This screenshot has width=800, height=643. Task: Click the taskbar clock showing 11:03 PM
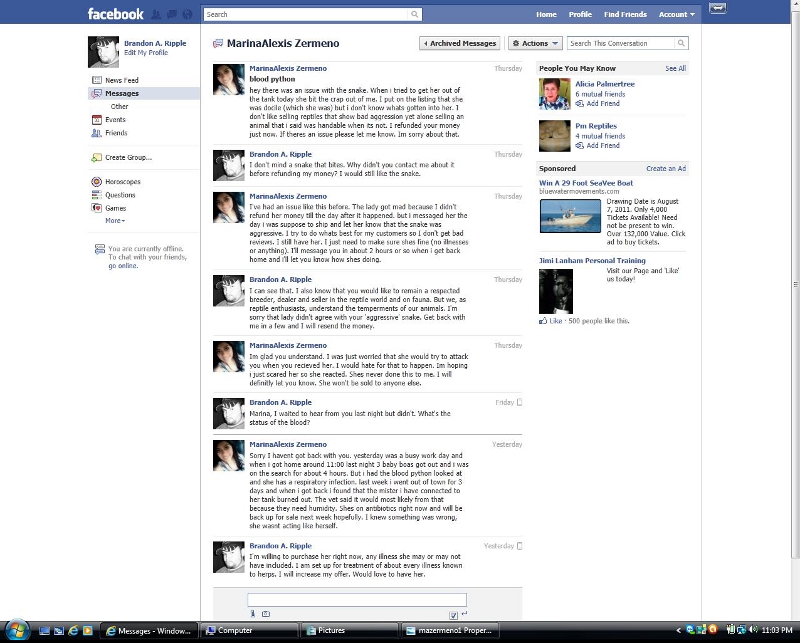[x=777, y=630]
